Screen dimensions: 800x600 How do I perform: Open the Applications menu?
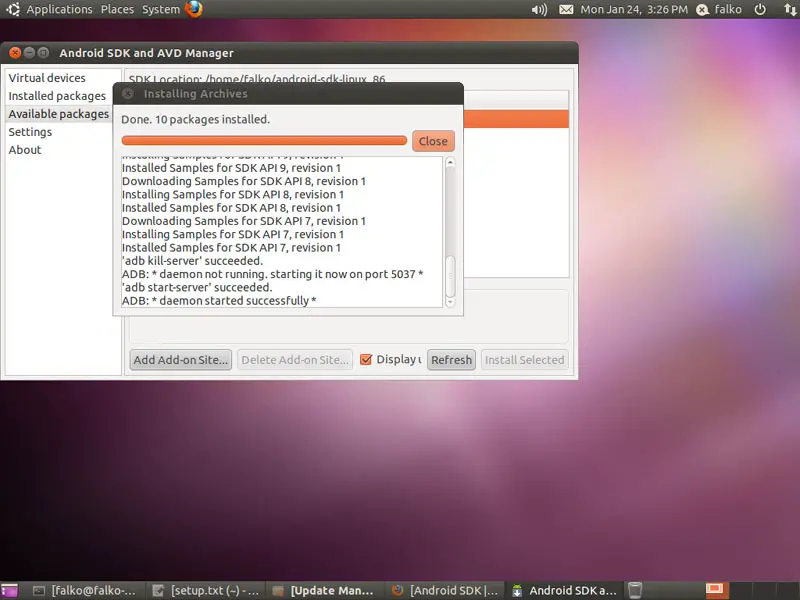pyautogui.click(x=59, y=9)
